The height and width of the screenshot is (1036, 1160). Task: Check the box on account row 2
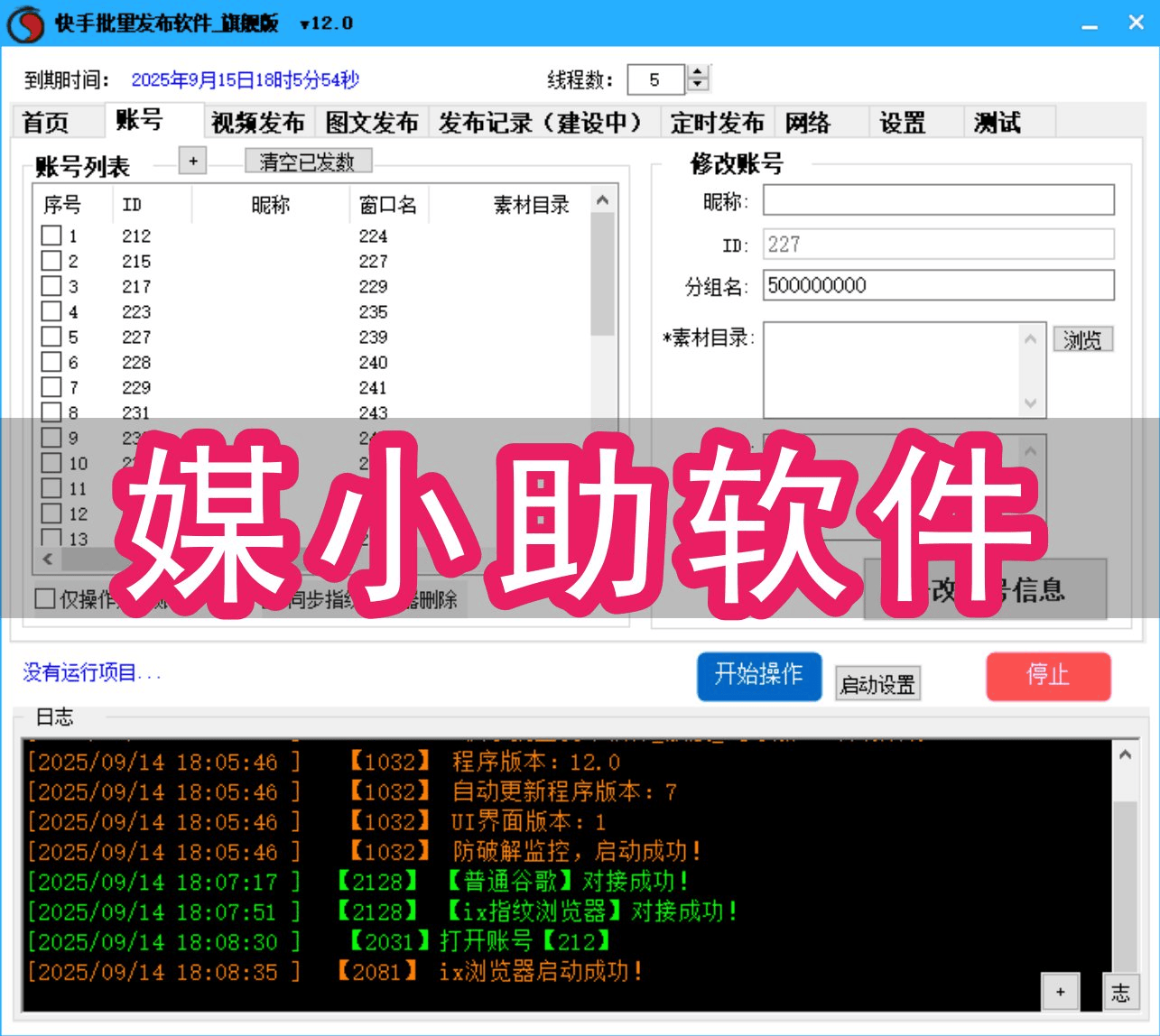click(51, 261)
